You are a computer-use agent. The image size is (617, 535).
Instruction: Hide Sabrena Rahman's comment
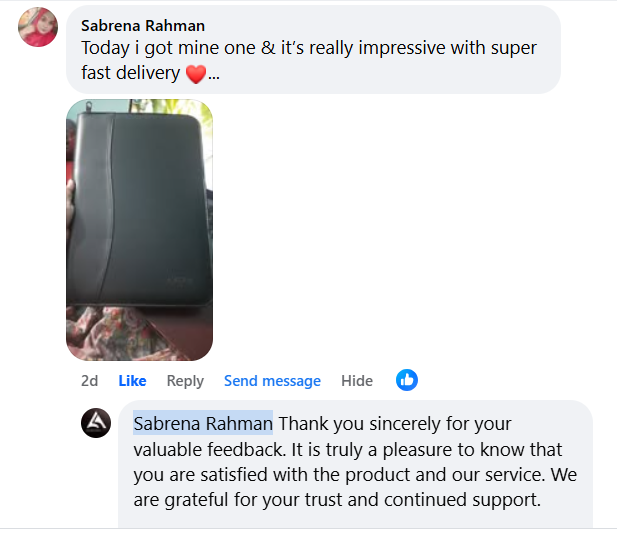[357, 381]
